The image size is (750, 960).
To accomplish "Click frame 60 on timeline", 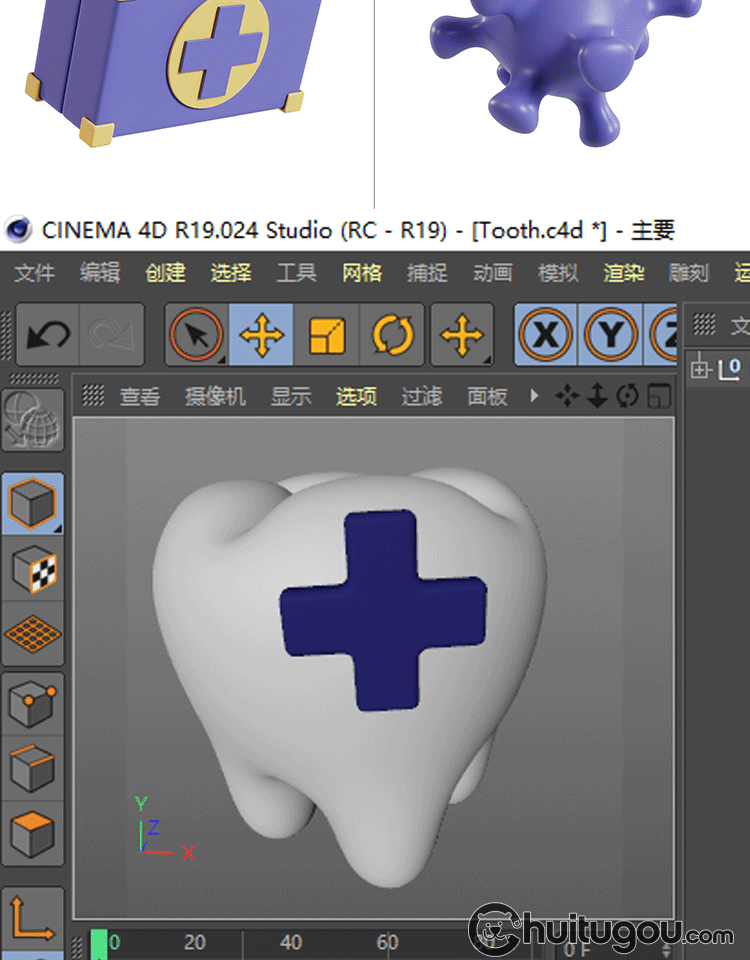I will pyautogui.click(x=388, y=942).
